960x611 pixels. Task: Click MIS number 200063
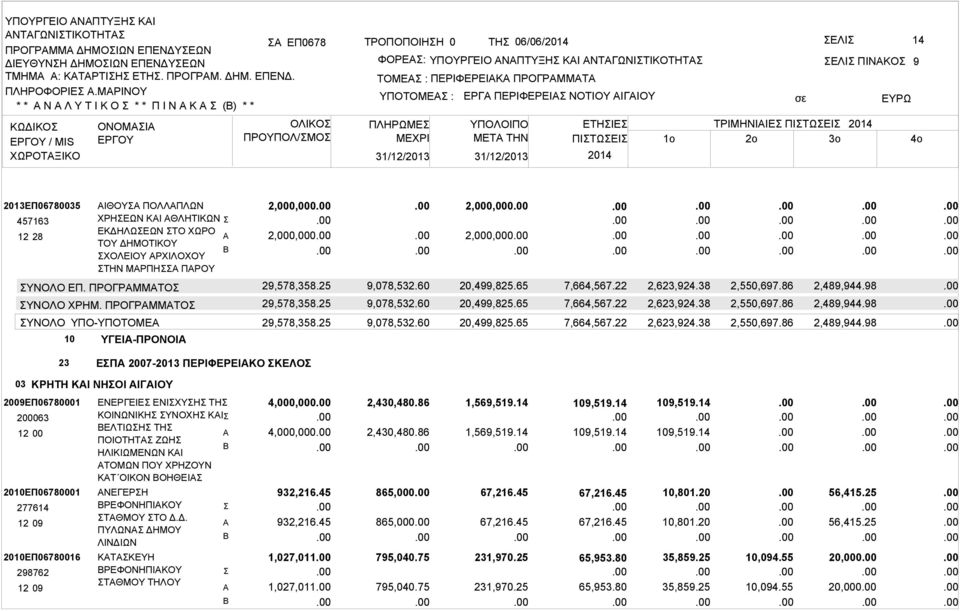32,418
